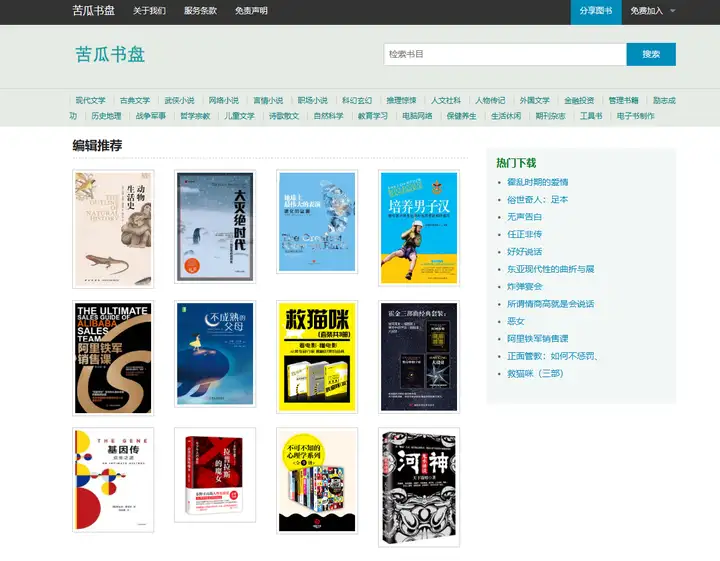Open the 无声告白 link

[524, 217]
